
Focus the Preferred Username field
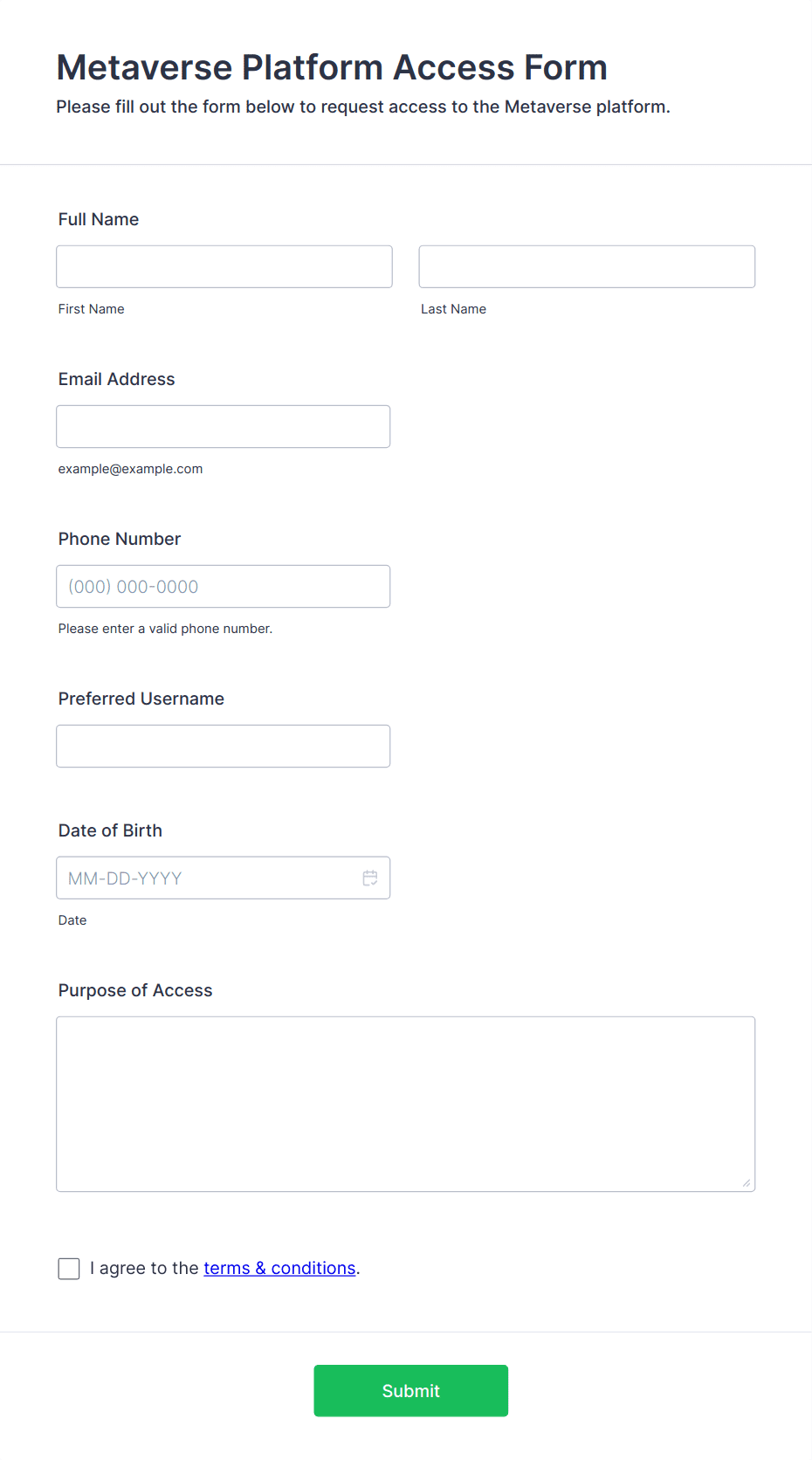[x=224, y=746]
